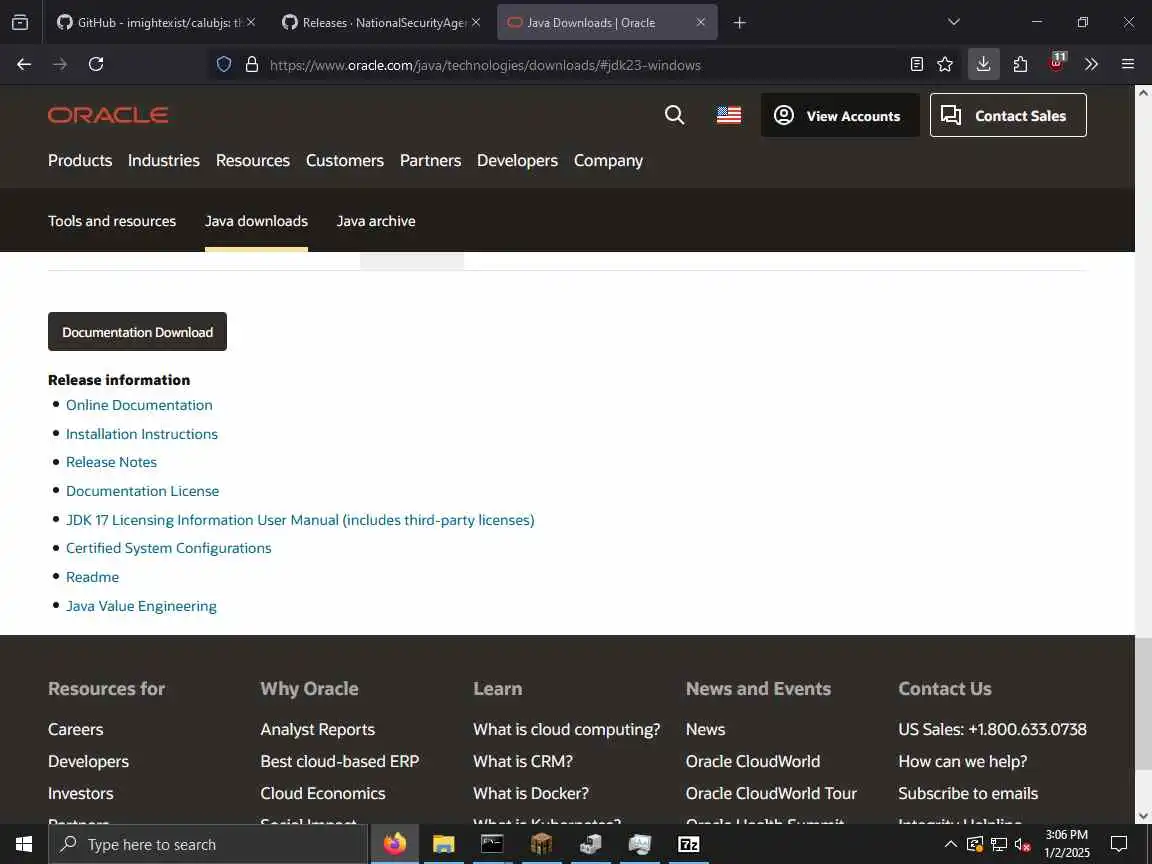This screenshot has width=1152, height=864.
Task: Select Java archive tab
Action: pyautogui.click(x=376, y=221)
